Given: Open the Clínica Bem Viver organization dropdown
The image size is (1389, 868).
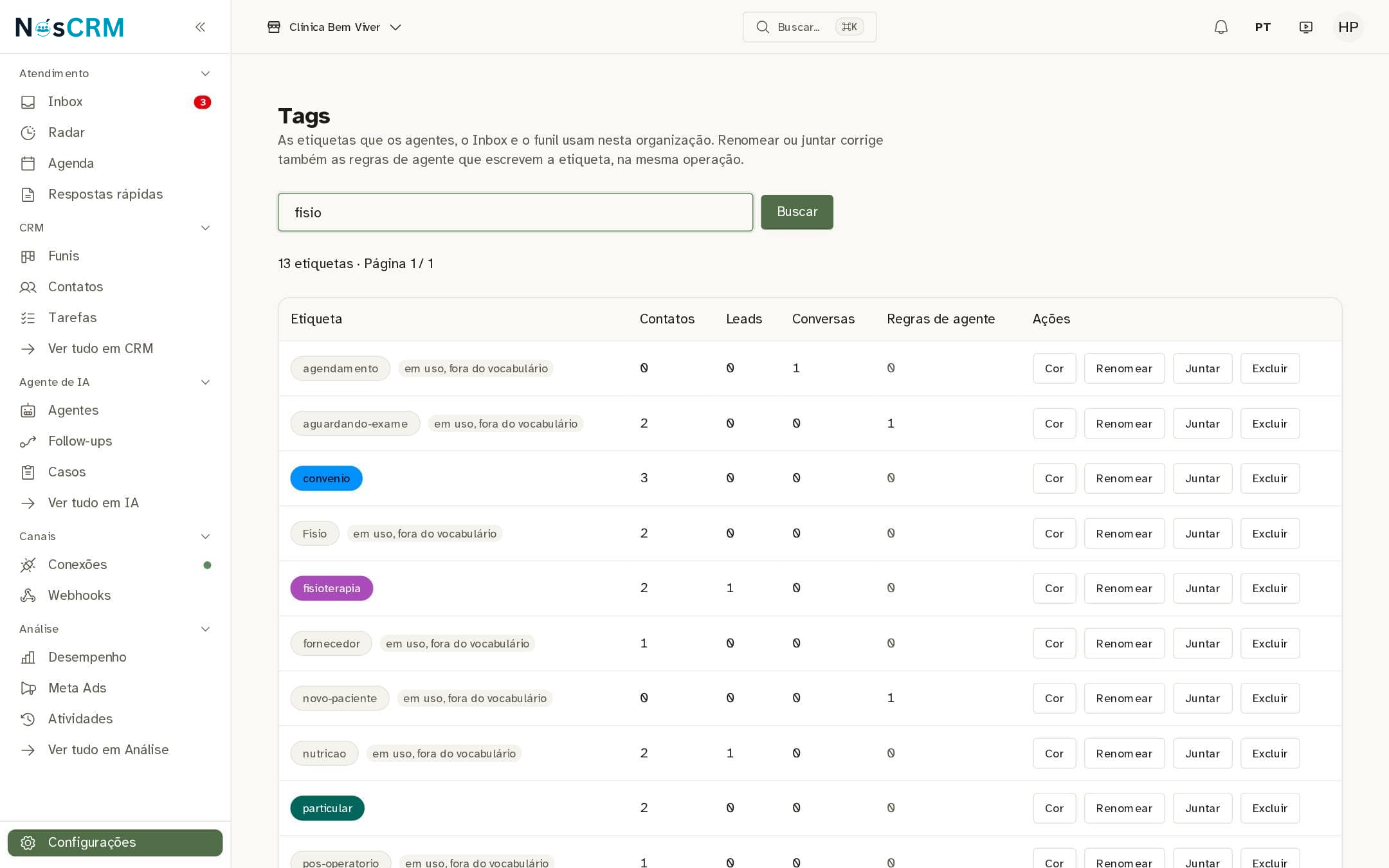Looking at the screenshot, I should pyautogui.click(x=334, y=27).
